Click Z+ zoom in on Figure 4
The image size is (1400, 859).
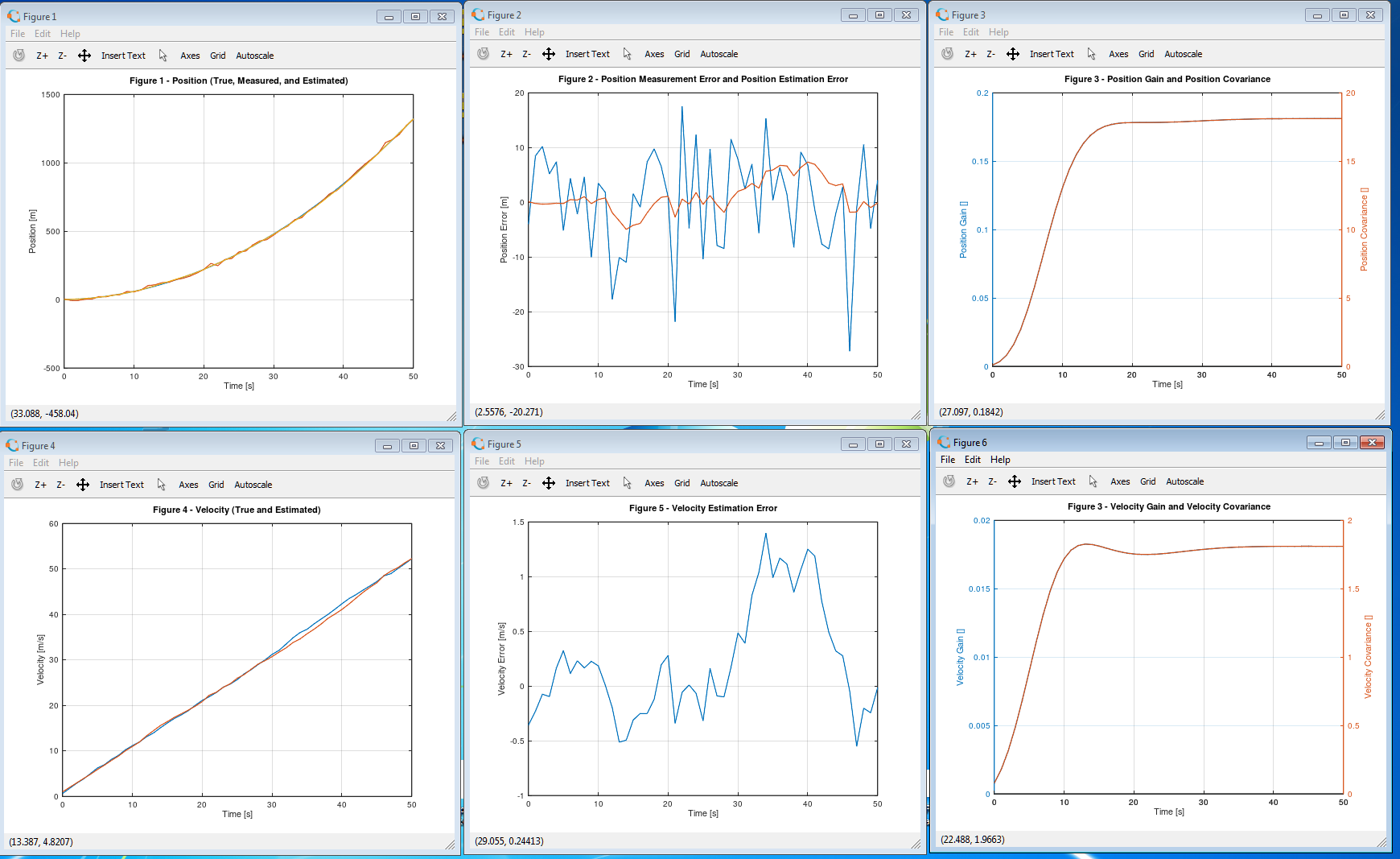40,485
